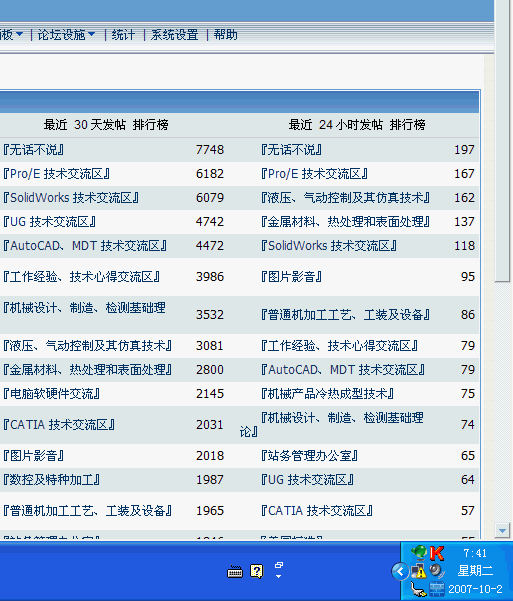Open the 『数控及特种加工』 forum link
Viewport: 513px width, 601px height.
tap(51, 479)
